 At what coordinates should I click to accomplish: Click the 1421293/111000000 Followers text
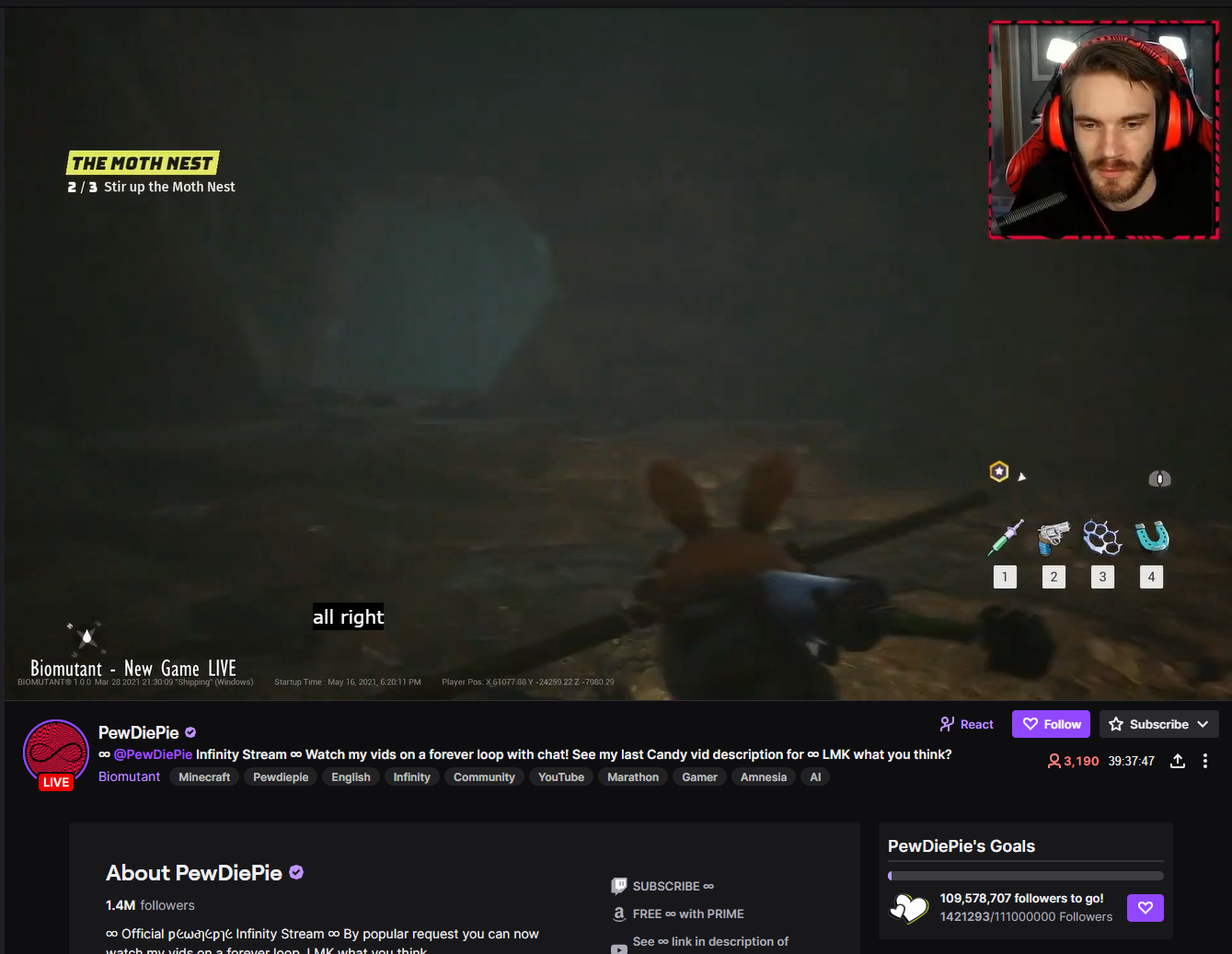(x=1026, y=916)
